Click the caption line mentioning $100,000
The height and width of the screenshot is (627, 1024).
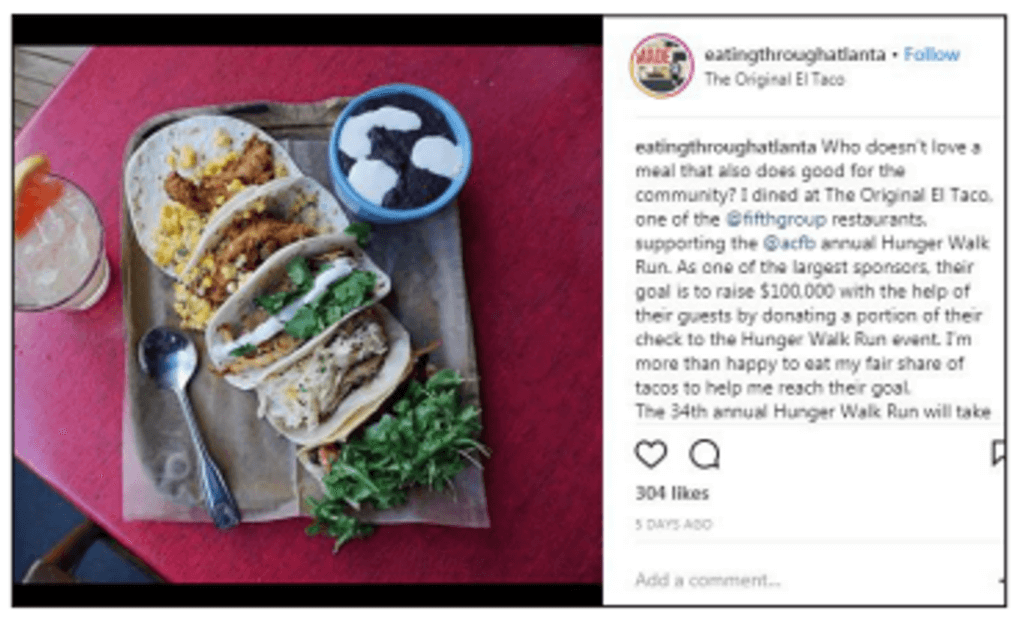click(803, 292)
